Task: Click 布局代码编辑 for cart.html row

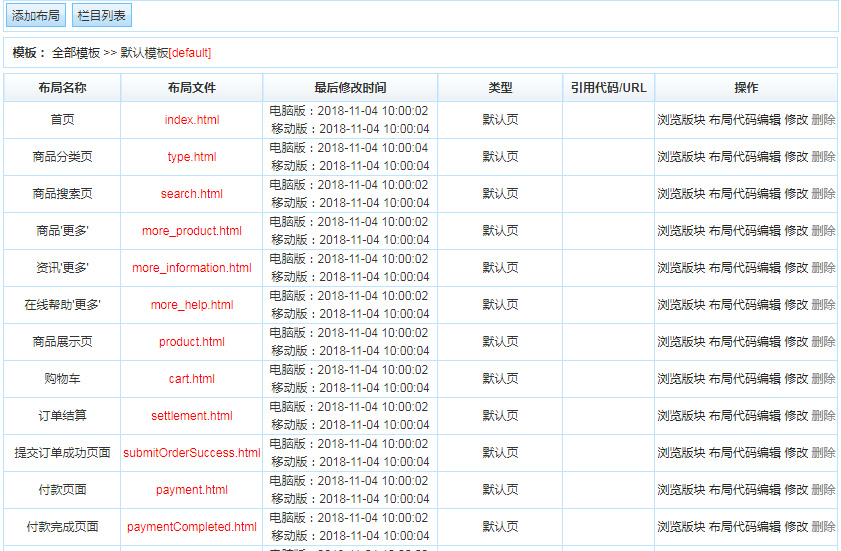Action: click(744, 379)
